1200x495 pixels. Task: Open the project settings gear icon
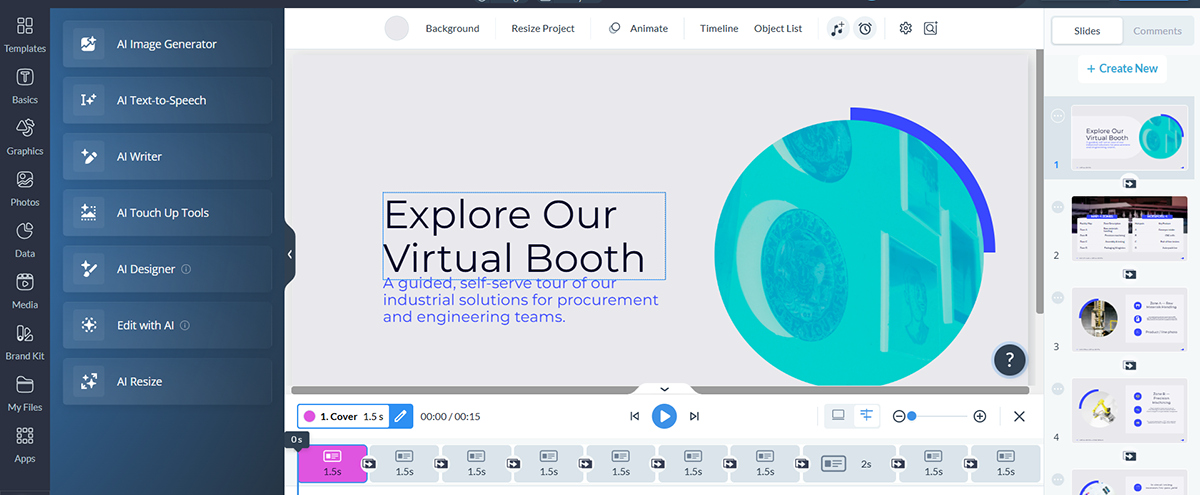pos(906,29)
